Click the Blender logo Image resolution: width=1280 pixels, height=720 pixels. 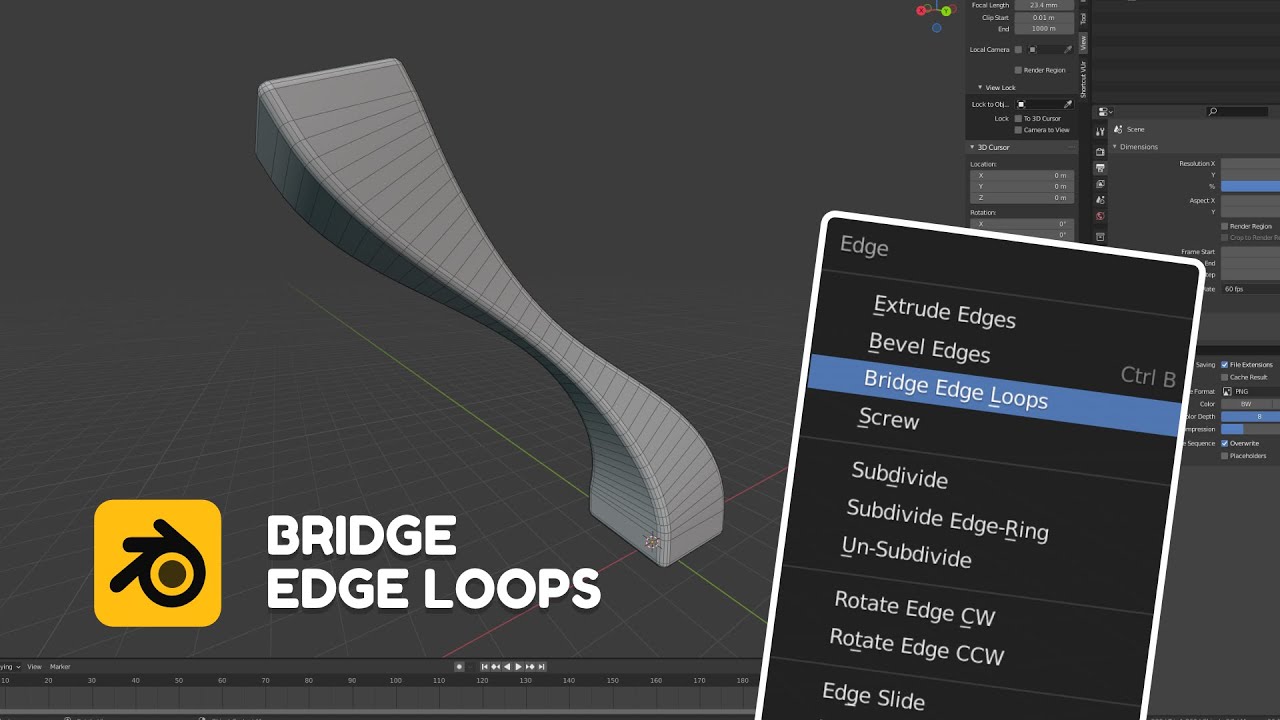157,563
